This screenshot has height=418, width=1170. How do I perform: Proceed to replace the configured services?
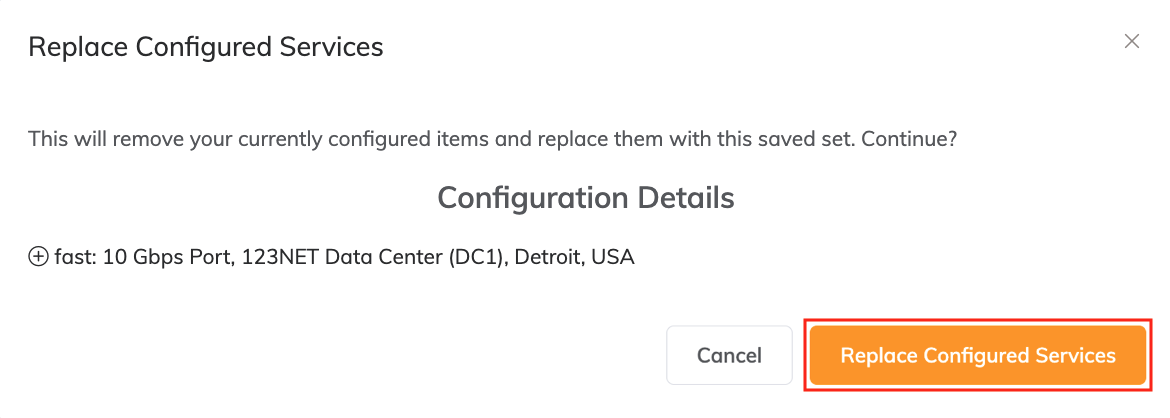(x=978, y=355)
